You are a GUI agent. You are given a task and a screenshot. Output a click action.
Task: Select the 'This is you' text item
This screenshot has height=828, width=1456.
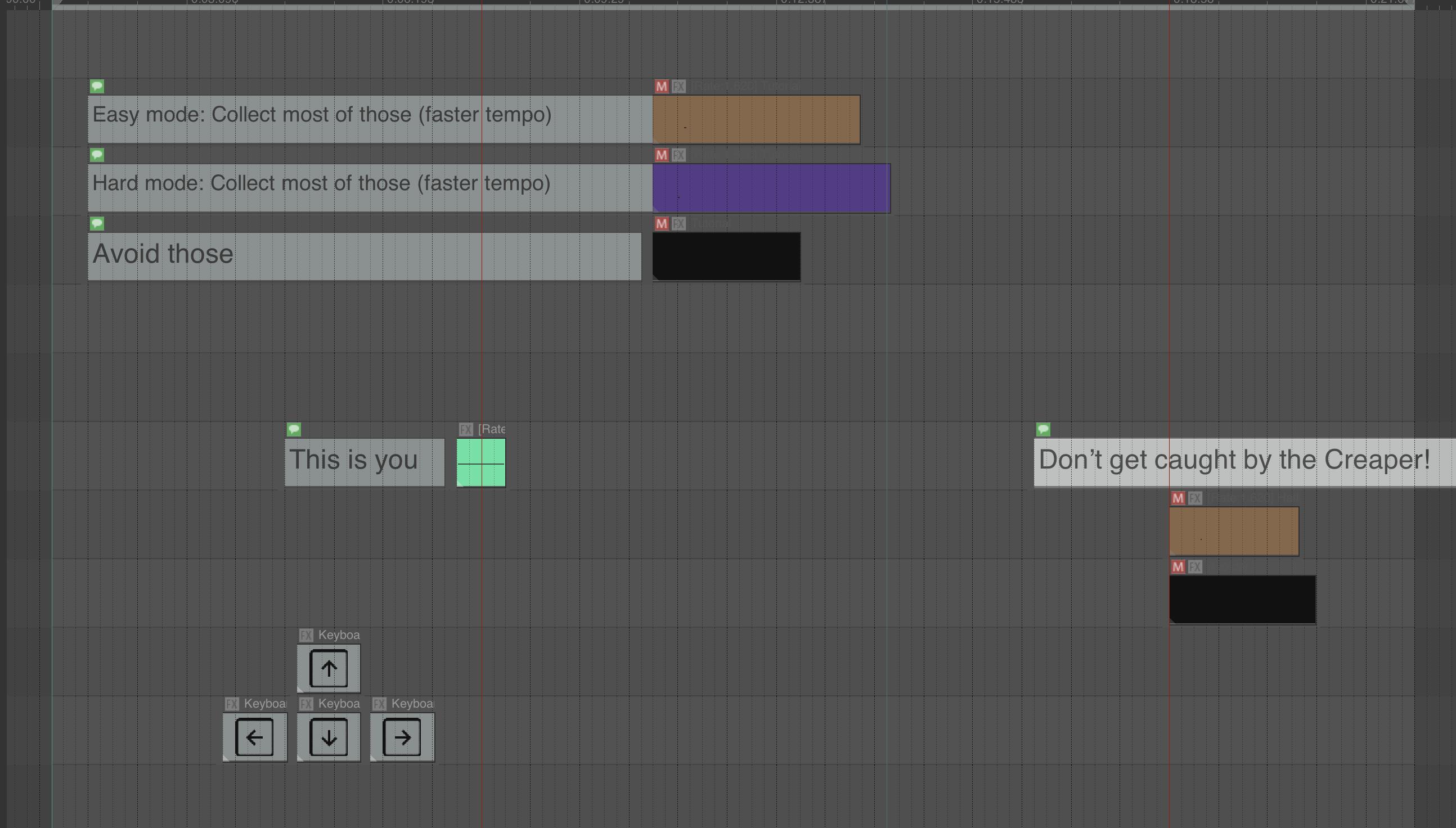click(364, 462)
